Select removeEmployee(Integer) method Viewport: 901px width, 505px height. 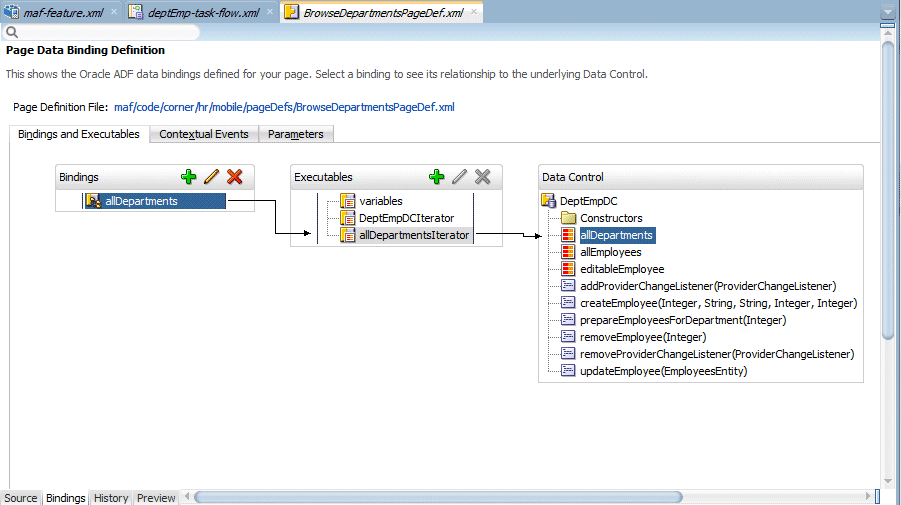pos(643,337)
